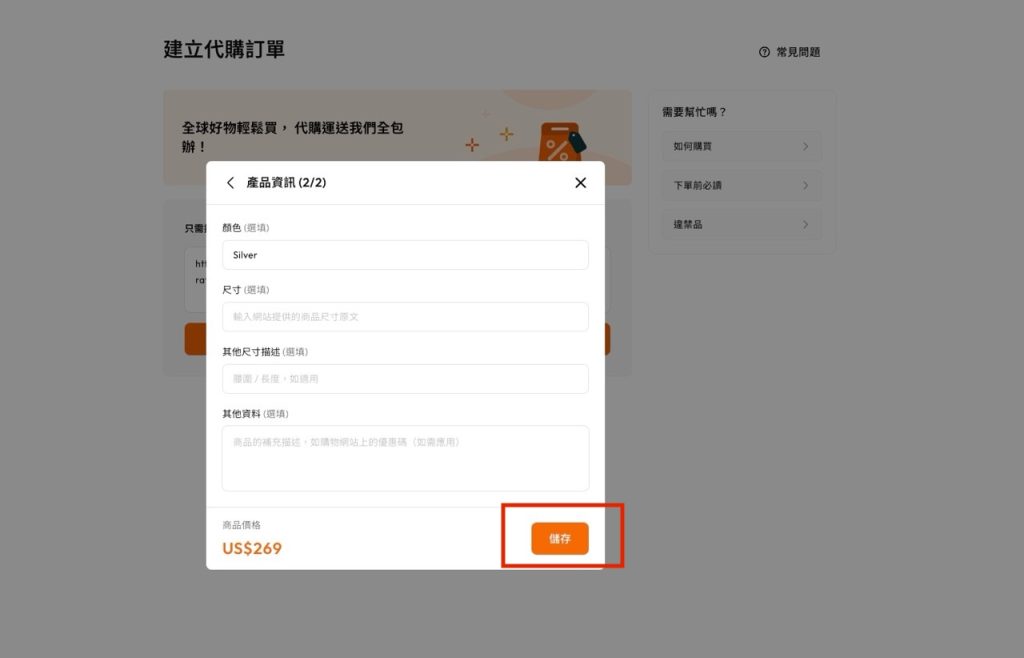Click the back arrow in the product info dialog
Image resolution: width=1024 pixels, height=658 pixels.
pyautogui.click(x=230, y=183)
